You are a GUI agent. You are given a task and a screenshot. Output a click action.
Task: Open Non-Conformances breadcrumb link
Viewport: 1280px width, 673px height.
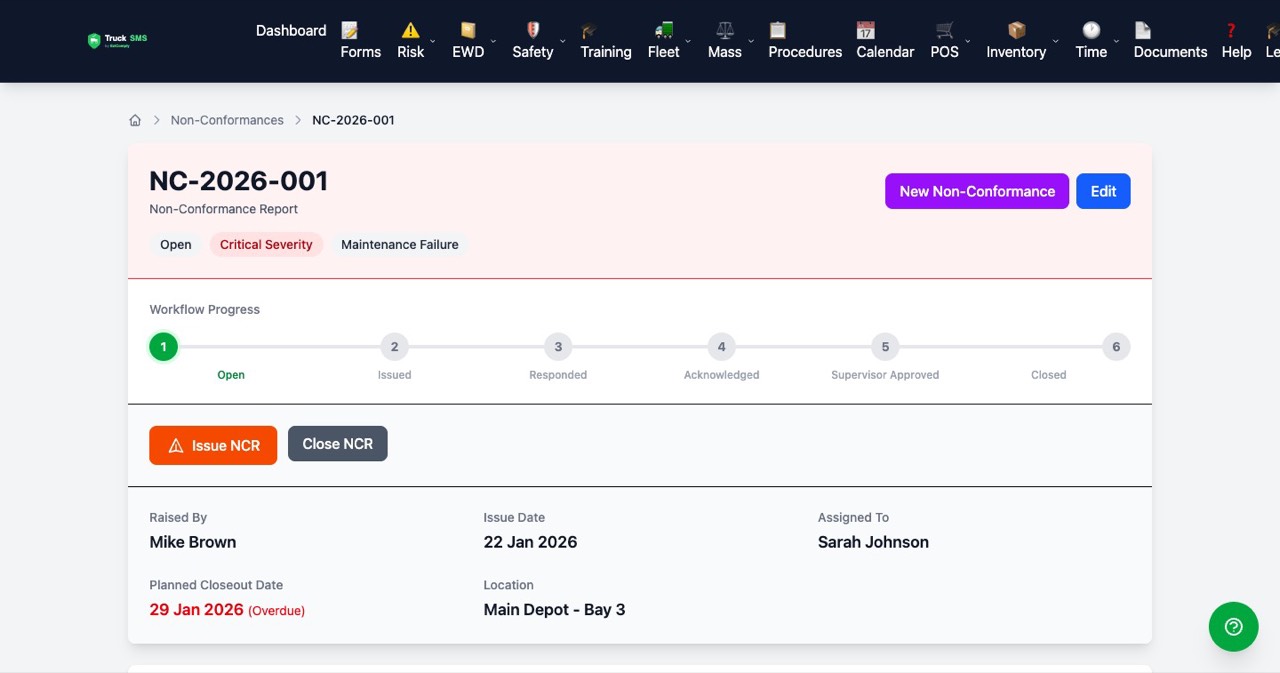coord(227,120)
